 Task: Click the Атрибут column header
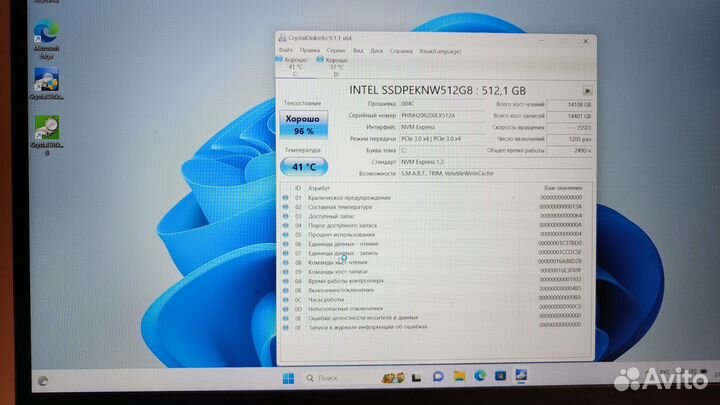pyautogui.click(x=319, y=188)
